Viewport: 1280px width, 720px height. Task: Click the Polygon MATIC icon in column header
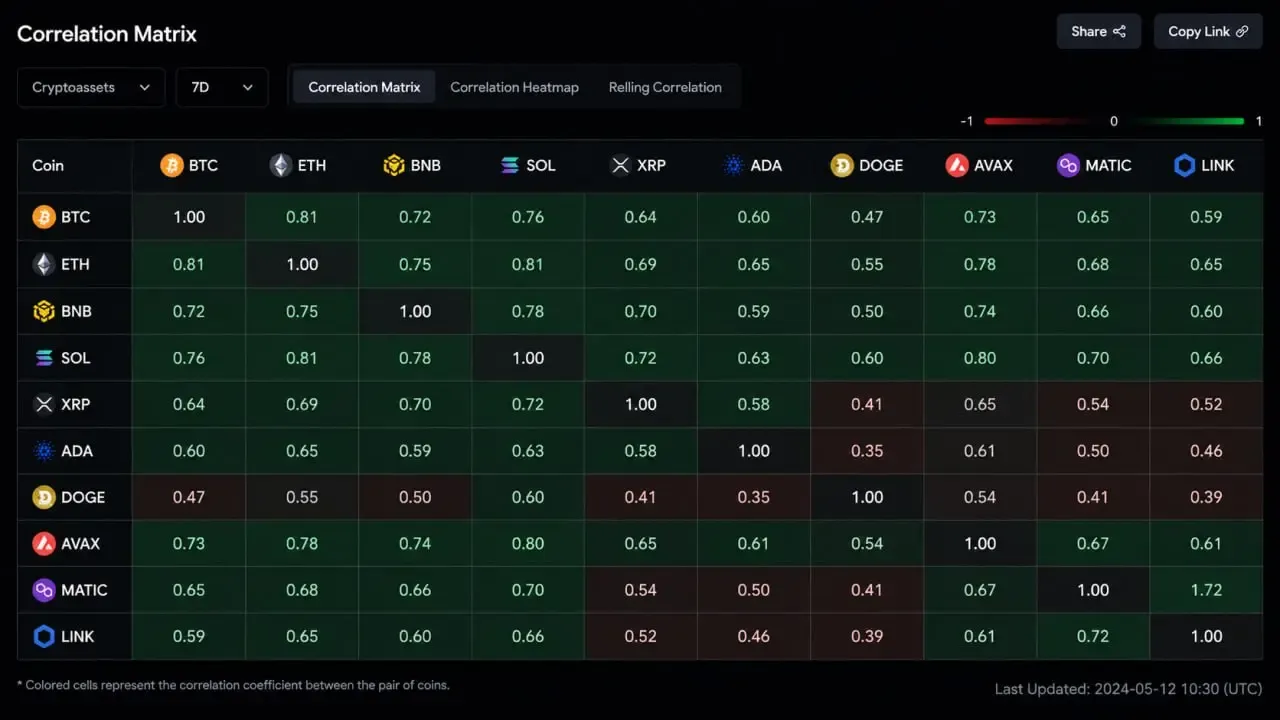pos(1068,165)
